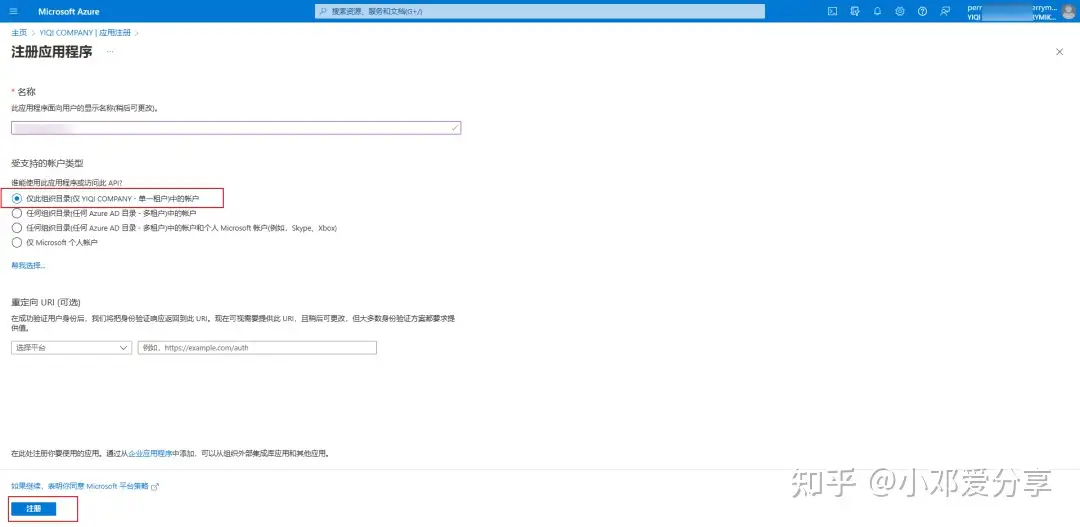Click the 注册 button

33,508
